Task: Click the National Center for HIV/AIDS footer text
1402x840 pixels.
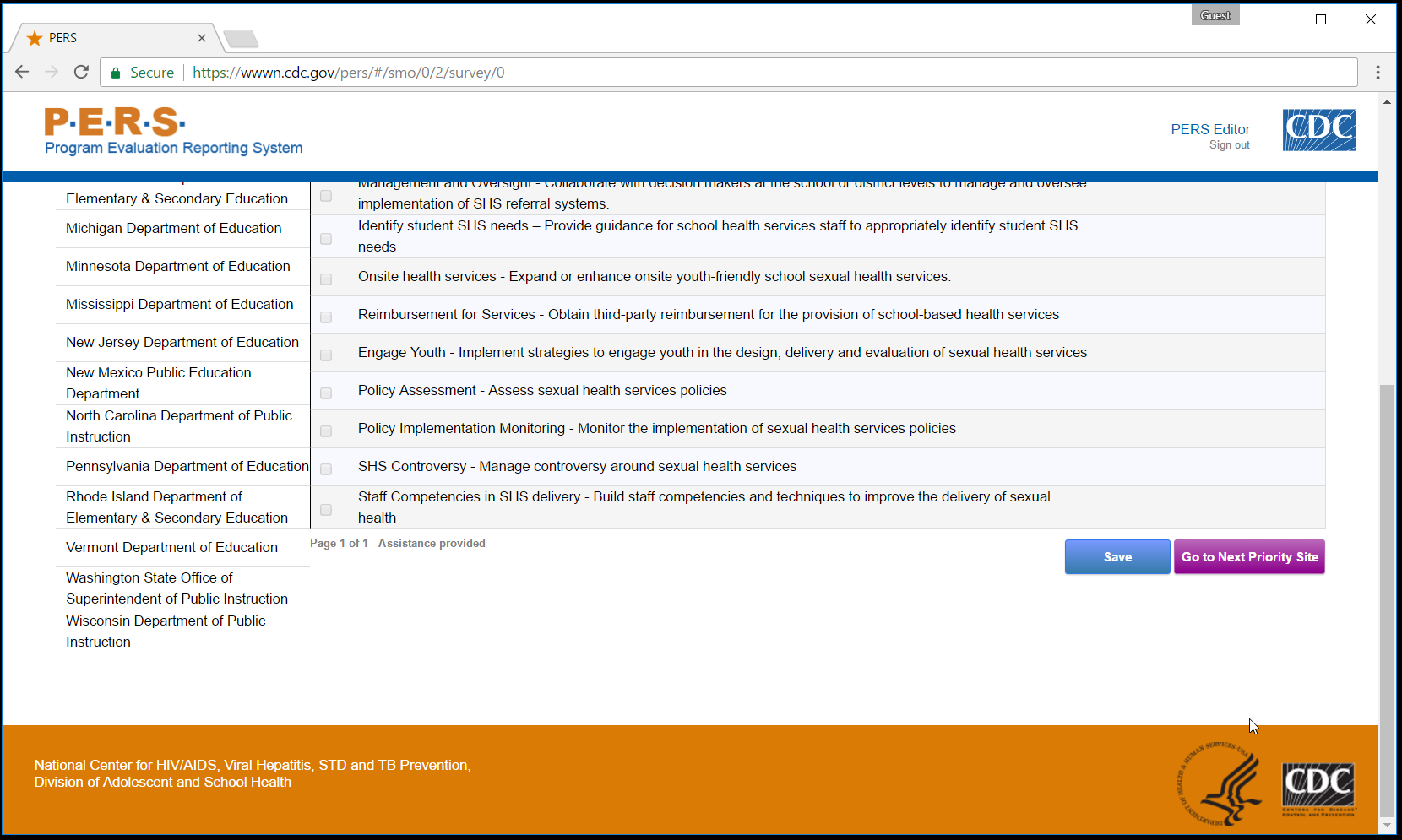Action: [x=253, y=773]
